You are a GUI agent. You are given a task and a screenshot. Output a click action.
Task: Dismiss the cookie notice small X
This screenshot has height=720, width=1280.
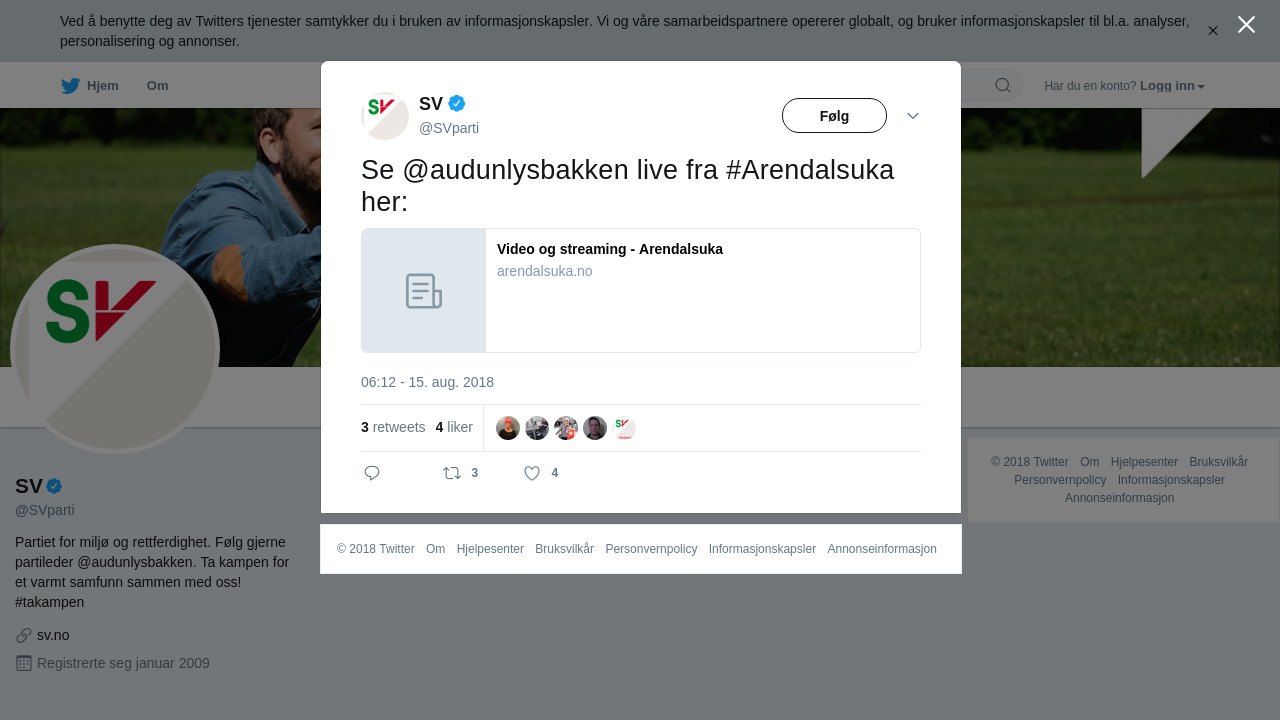[1212, 31]
